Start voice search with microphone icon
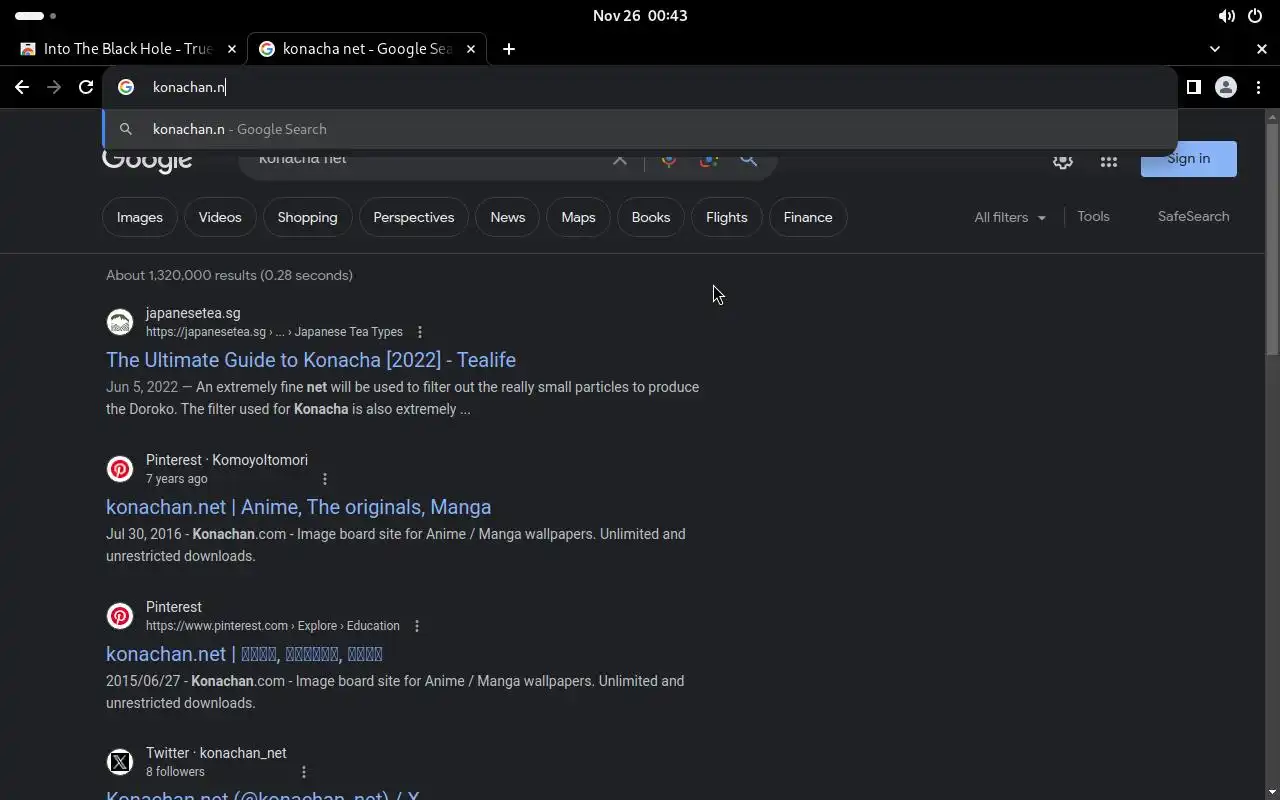 point(669,160)
